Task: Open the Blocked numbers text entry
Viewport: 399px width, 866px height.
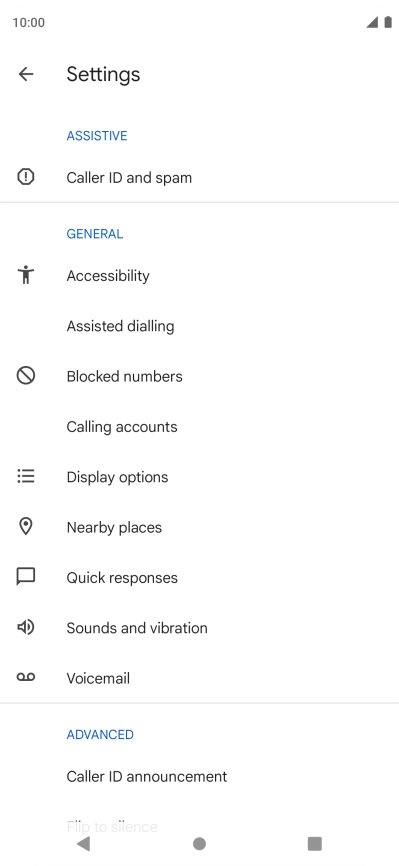Action: [124, 376]
